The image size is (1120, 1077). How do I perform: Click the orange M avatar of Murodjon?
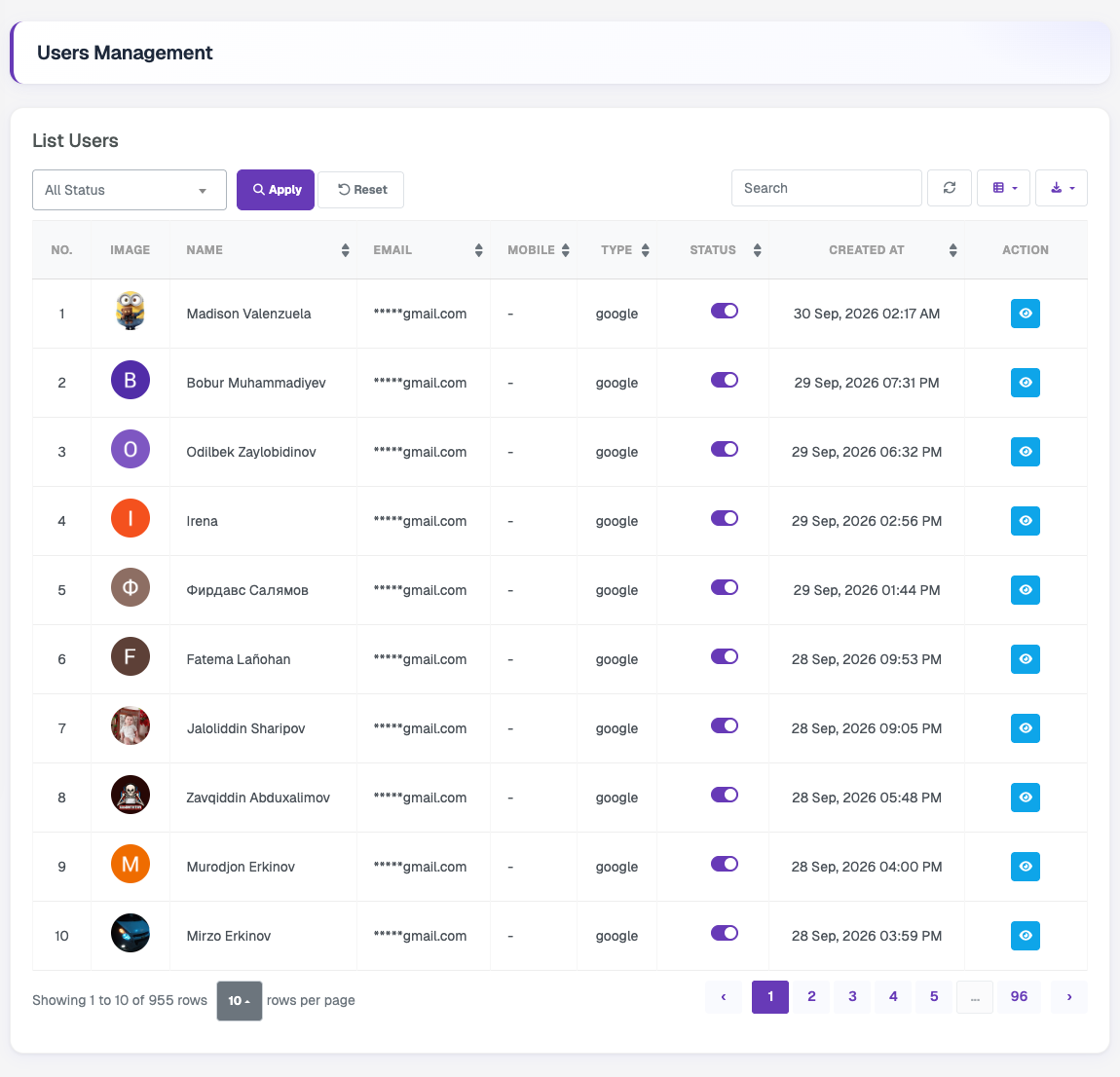click(x=130, y=864)
